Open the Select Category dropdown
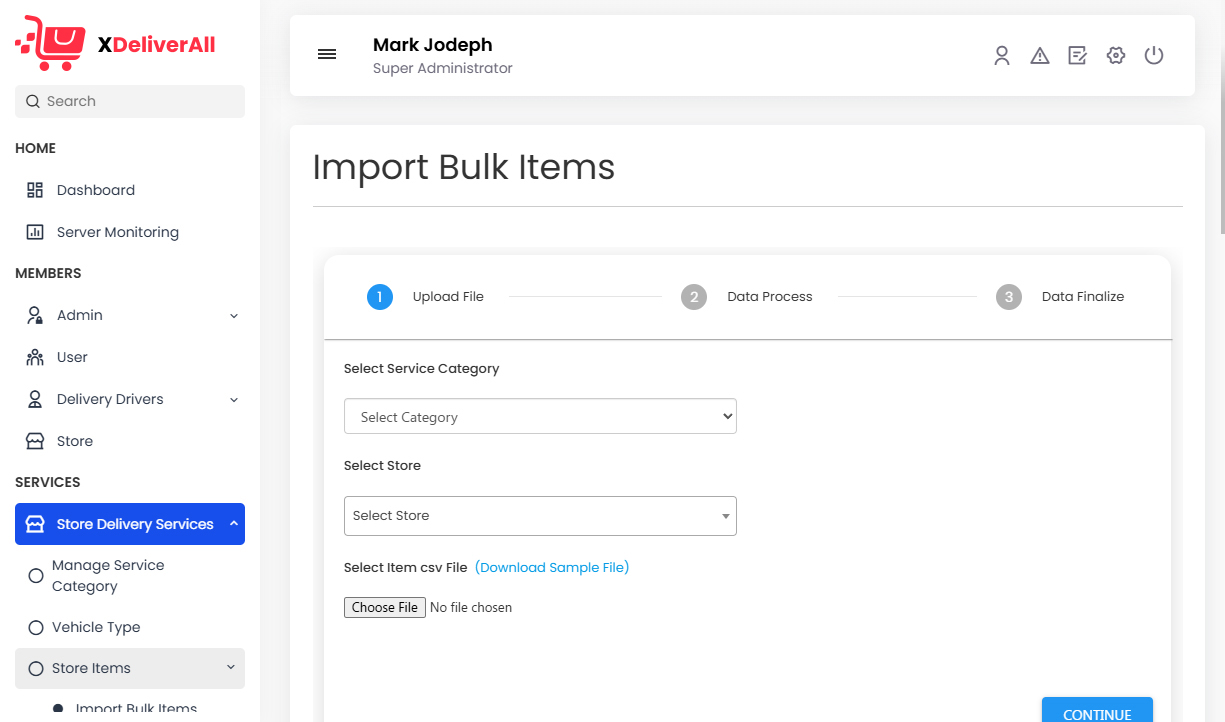The image size is (1225, 722). coord(540,417)
